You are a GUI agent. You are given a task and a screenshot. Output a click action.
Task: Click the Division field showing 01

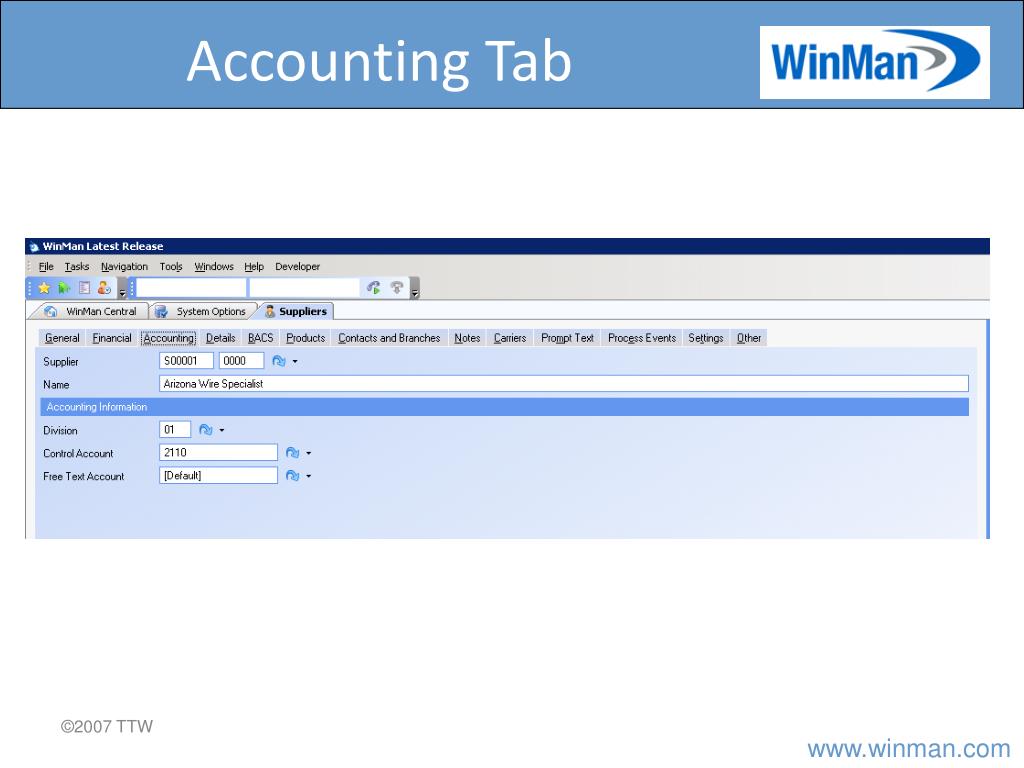175,430
